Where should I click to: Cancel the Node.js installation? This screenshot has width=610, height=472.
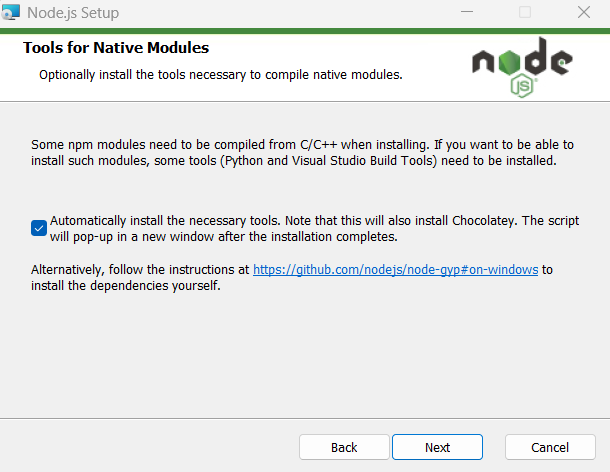point(550,447)
